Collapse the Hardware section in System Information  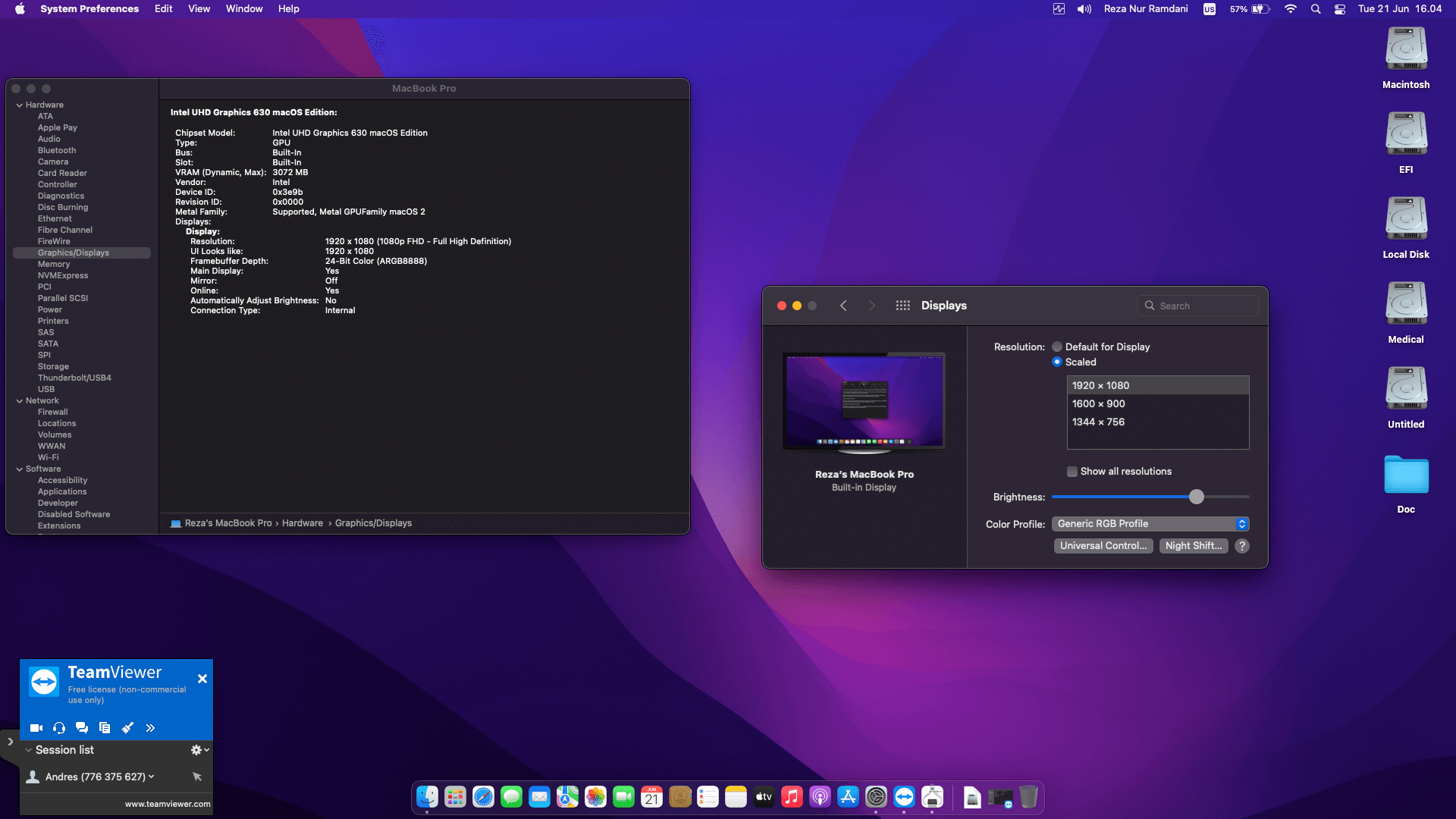click(19, 105)
